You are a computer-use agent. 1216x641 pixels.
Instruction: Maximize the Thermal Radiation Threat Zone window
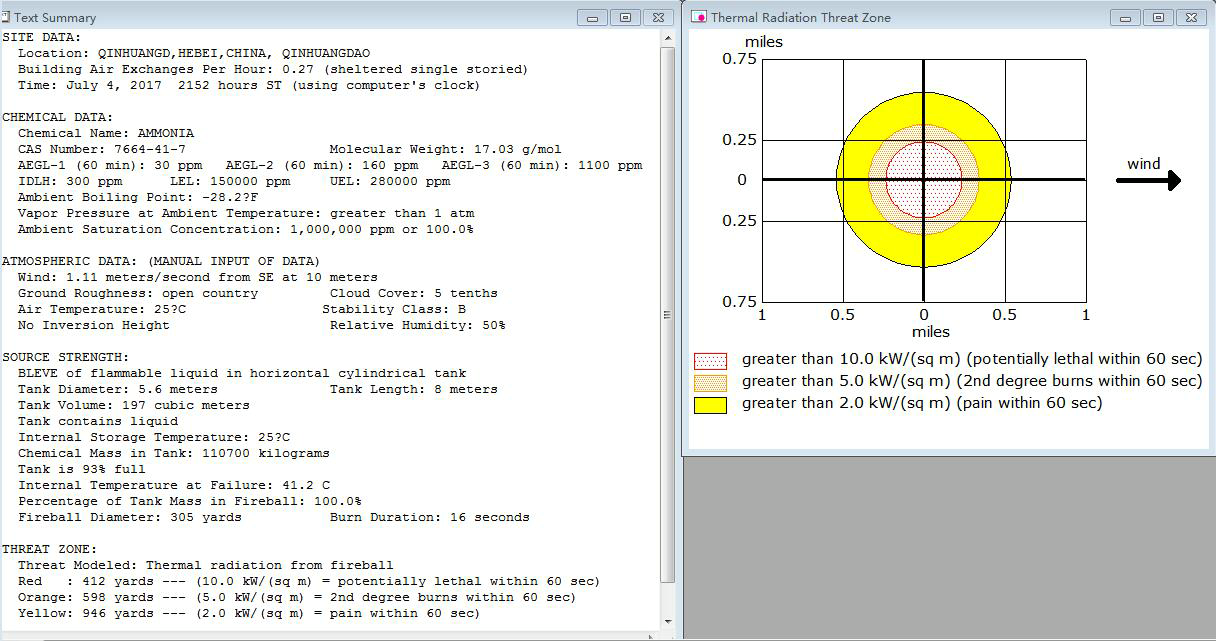(1158, 17)
